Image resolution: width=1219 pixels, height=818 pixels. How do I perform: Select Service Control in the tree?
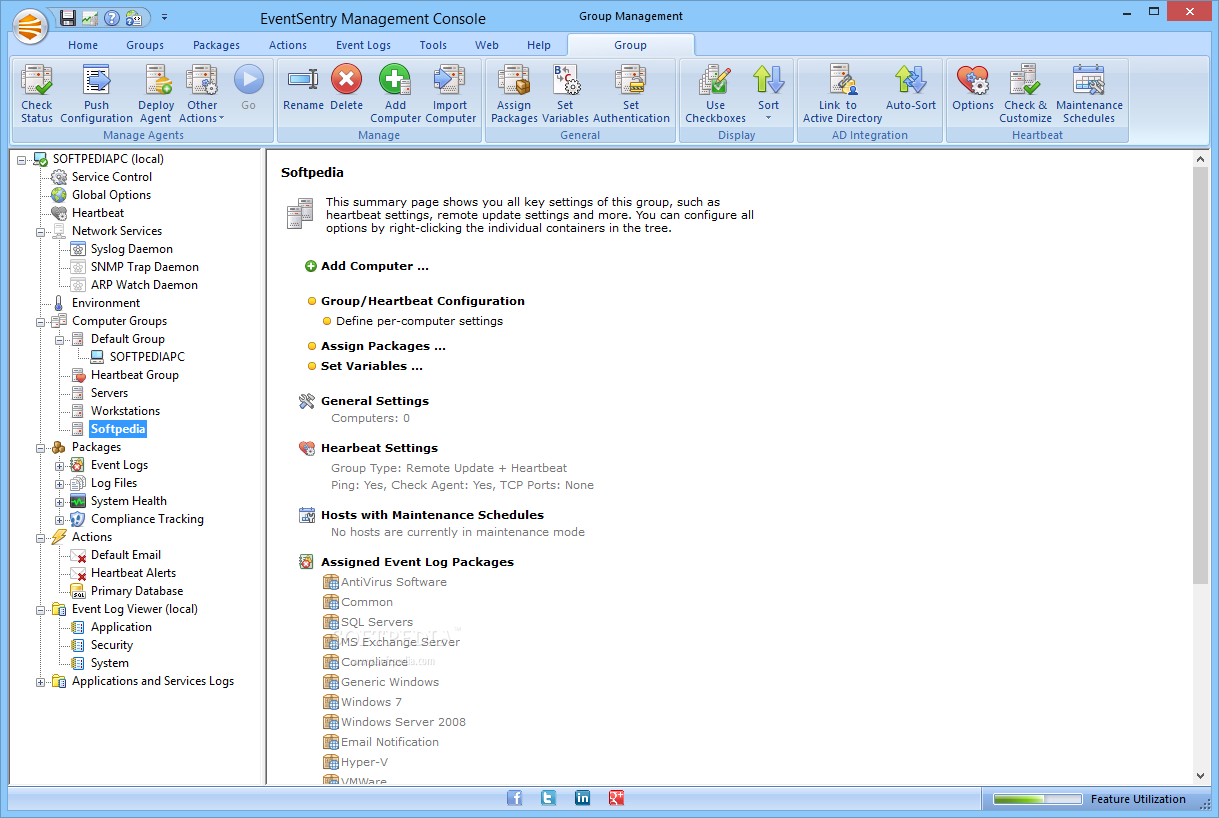click(x=112, y=177)
